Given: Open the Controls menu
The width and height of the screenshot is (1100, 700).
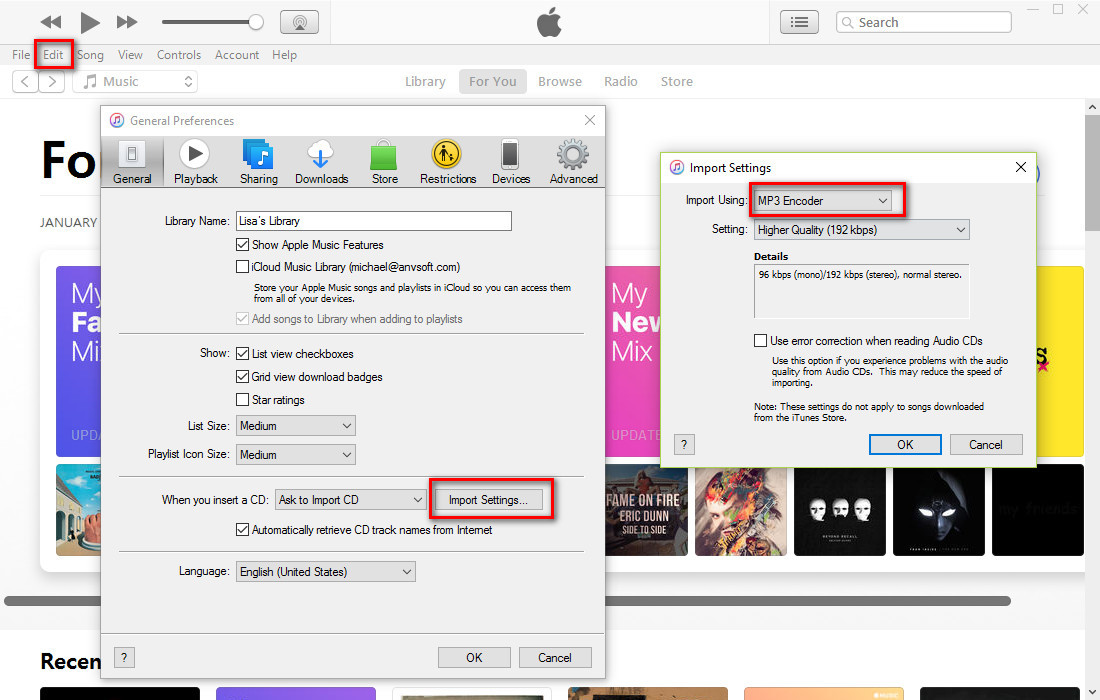Looking at the screenshot, I should 179,55.
